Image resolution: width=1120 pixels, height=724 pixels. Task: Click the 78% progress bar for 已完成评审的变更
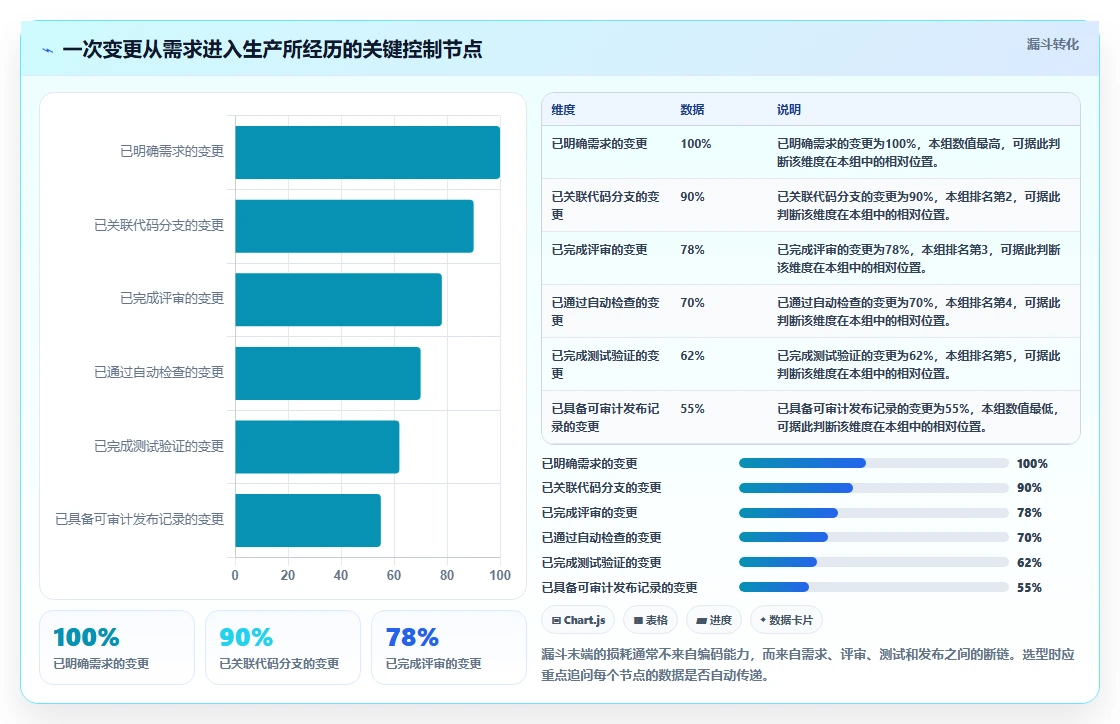[874, 513]
